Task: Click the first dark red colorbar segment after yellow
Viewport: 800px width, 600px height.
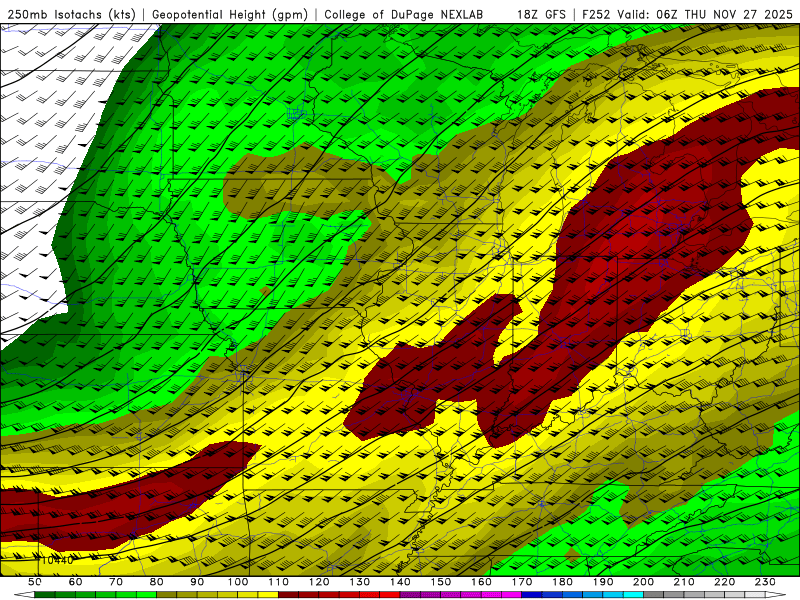Action: pos(288,595)
